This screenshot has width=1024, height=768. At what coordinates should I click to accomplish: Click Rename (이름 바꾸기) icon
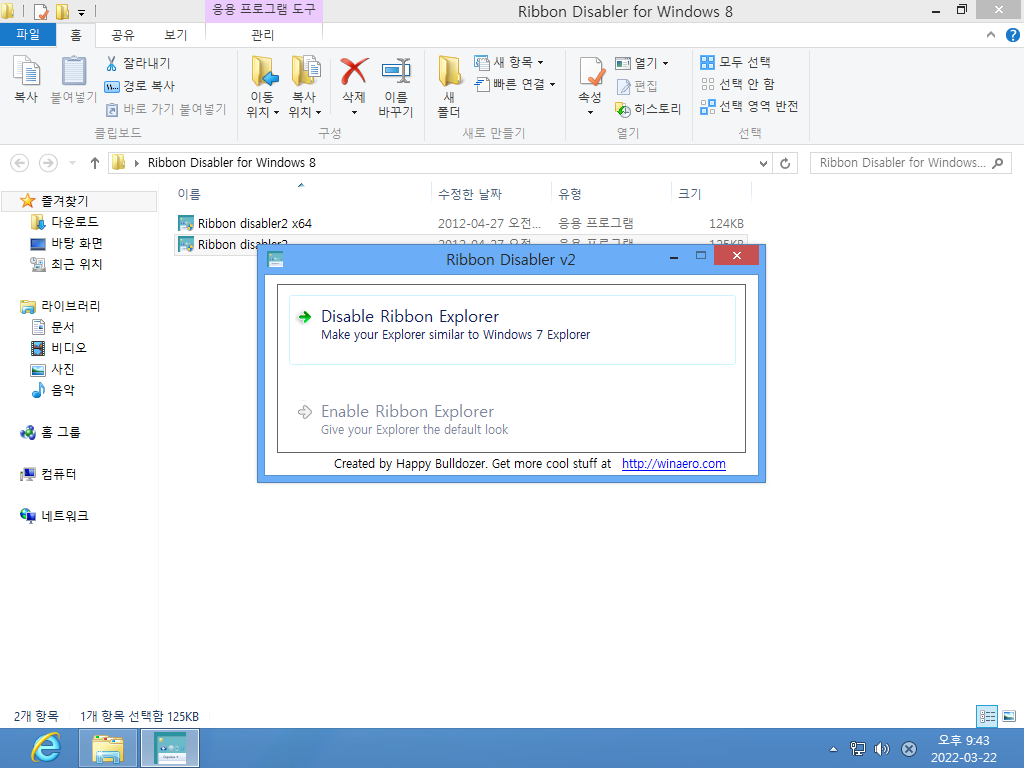(396, 87)
